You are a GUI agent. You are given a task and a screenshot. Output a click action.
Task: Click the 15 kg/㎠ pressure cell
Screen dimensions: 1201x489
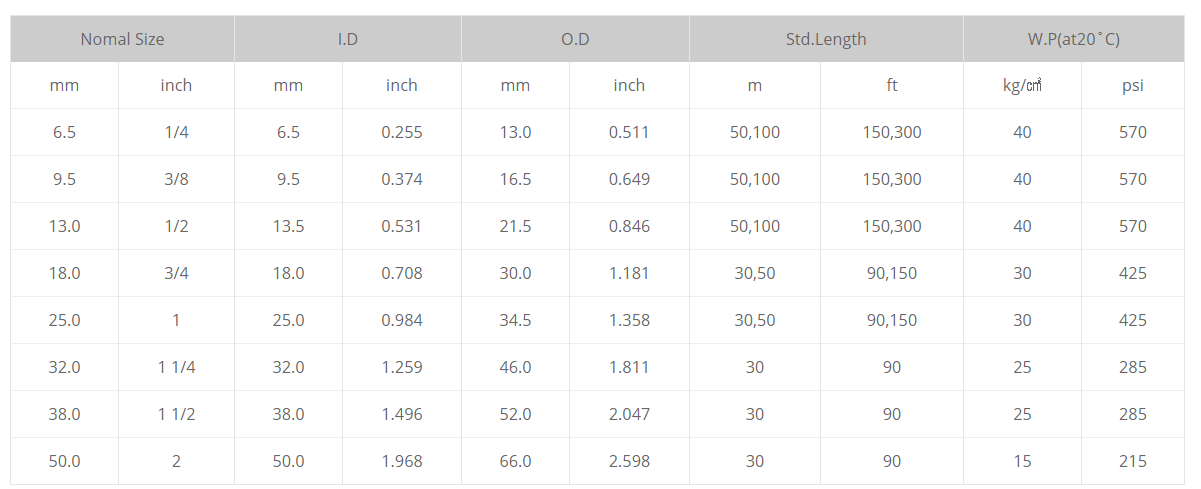tap(1022, 462)
